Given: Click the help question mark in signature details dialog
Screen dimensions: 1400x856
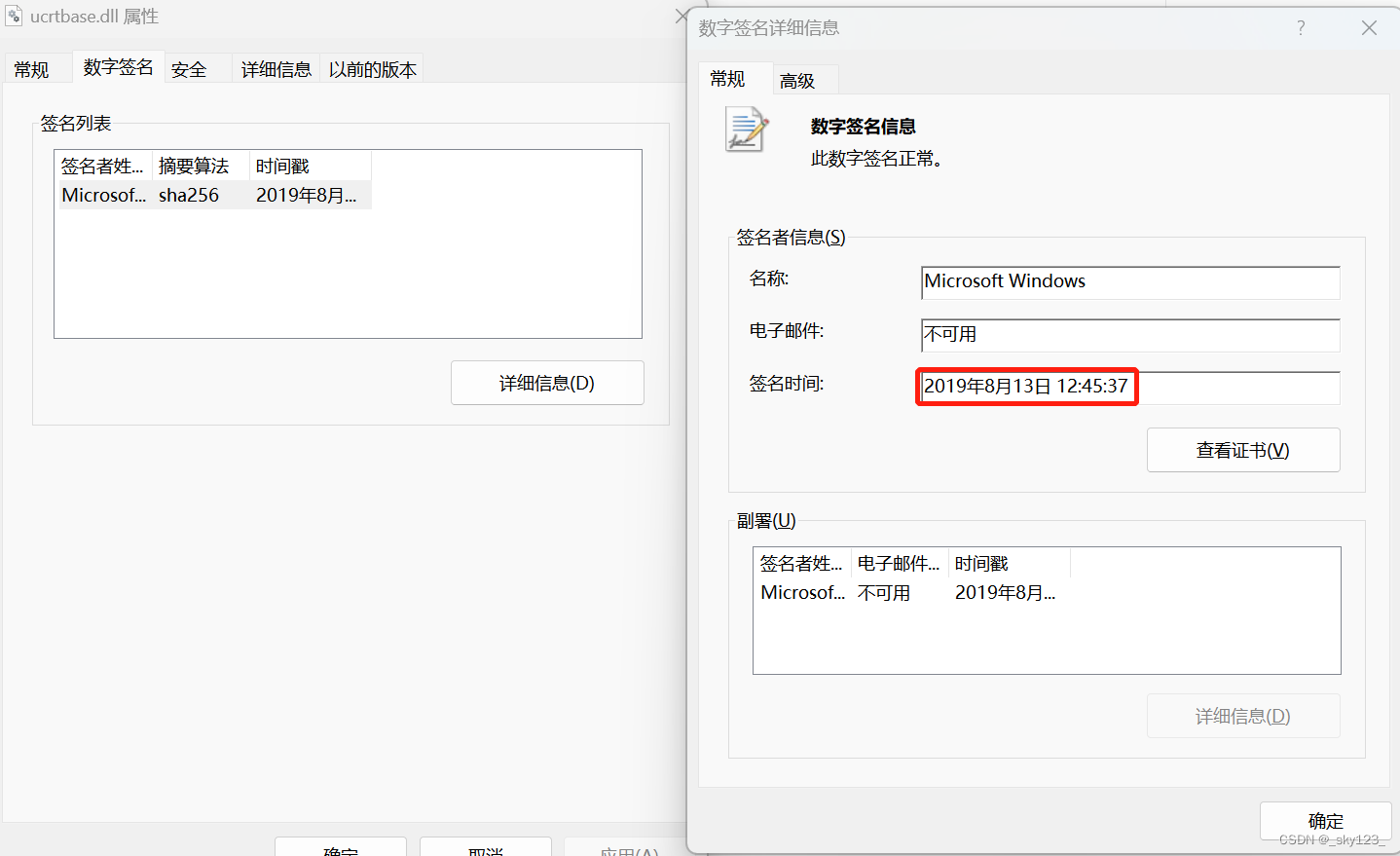Looking at the screenshot, I should pos(1301,28).
